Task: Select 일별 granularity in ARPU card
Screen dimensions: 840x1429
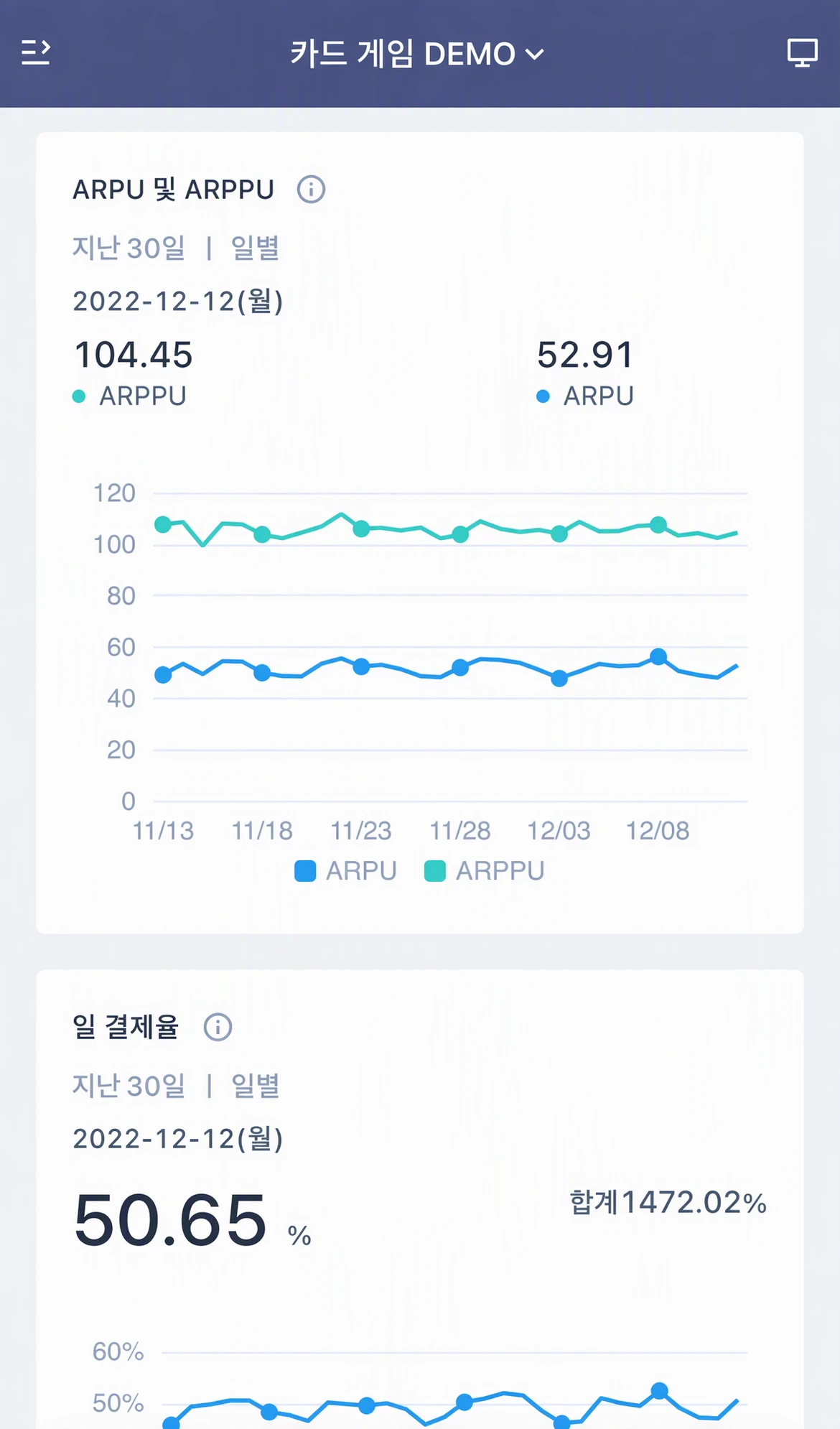Action: pos(255,248)
